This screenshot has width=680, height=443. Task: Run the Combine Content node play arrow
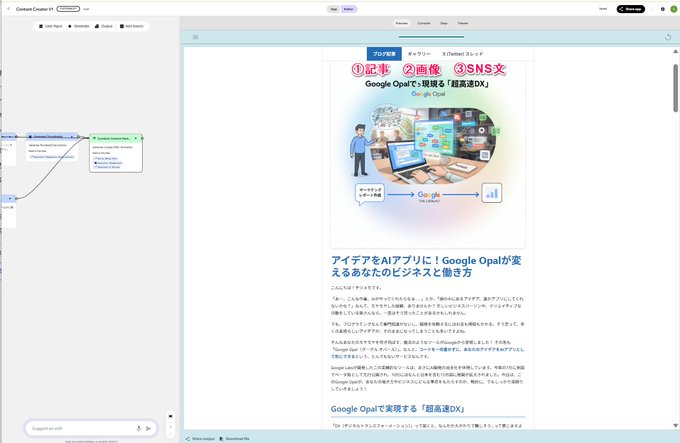pyautogui.click(x=136, y=138)
